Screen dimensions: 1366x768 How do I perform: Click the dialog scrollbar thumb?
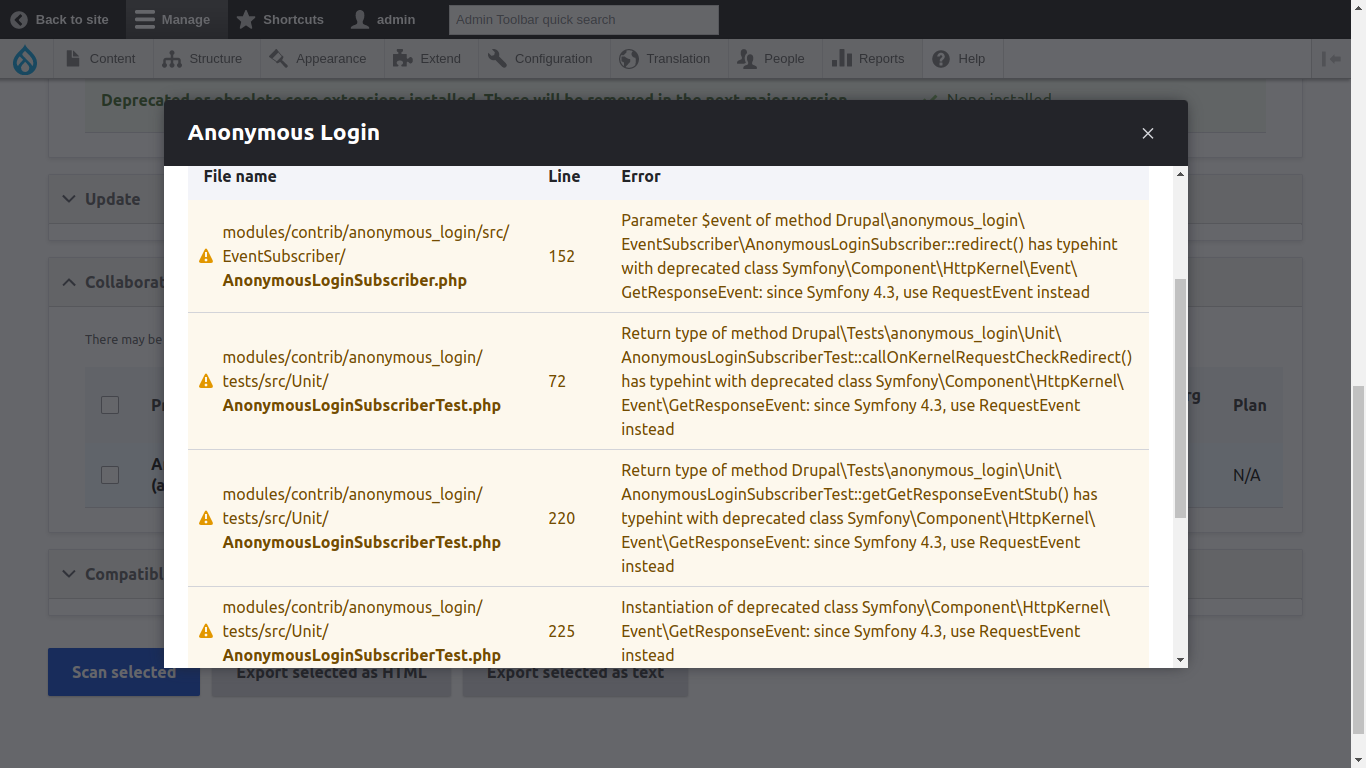tap(1180, 398)
